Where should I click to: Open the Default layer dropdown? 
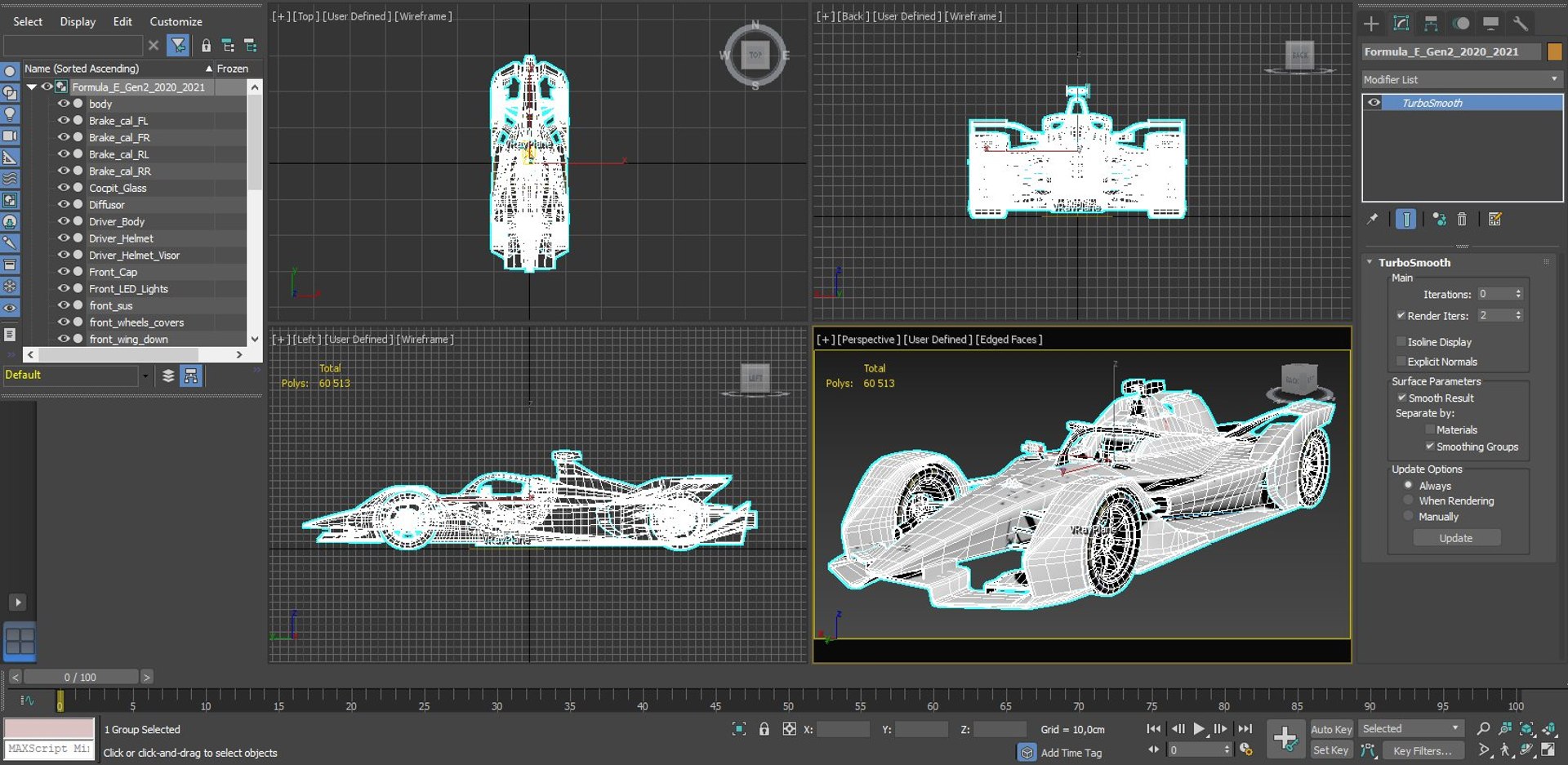tap(145, 376)
